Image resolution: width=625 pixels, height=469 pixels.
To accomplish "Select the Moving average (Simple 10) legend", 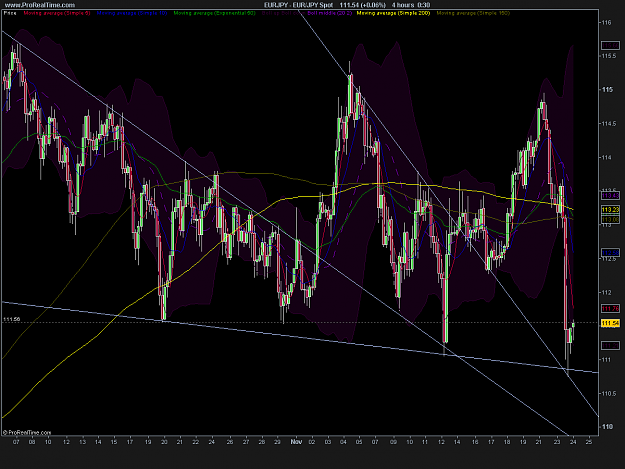I will pyautogui.click(x=132, y=13).
